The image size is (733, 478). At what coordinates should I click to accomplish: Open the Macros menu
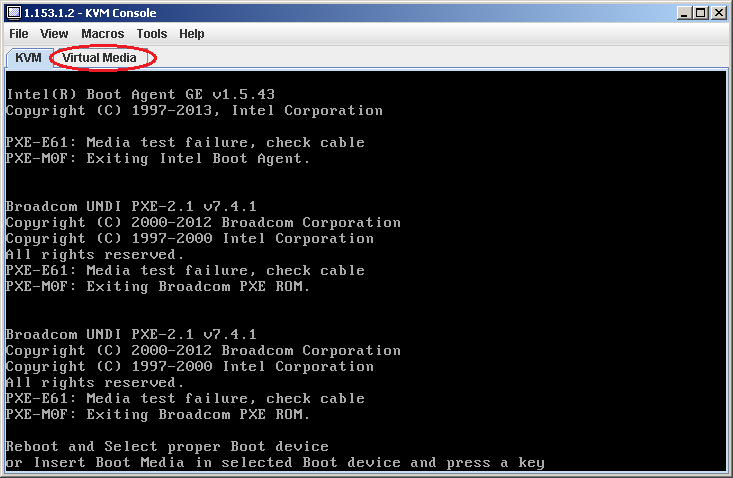coord(102,34)
